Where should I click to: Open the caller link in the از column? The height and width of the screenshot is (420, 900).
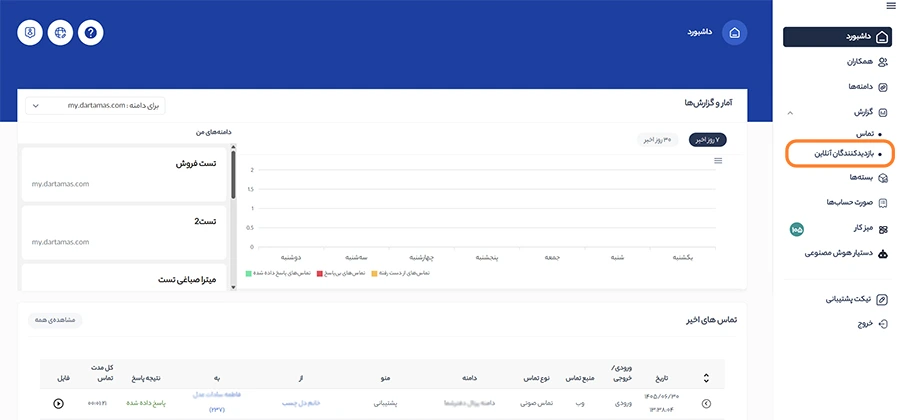click(x=301, y=403)
